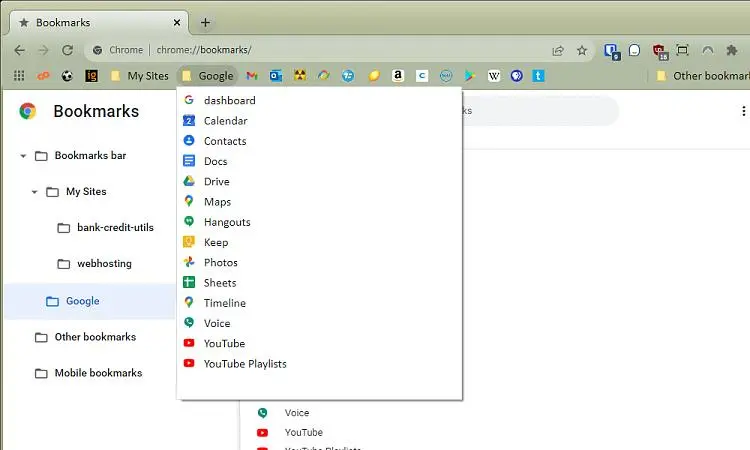Viewport: 750px width, 450px height.
Task: Click the arch-shaped extension icon
Action: pos(708,50)
